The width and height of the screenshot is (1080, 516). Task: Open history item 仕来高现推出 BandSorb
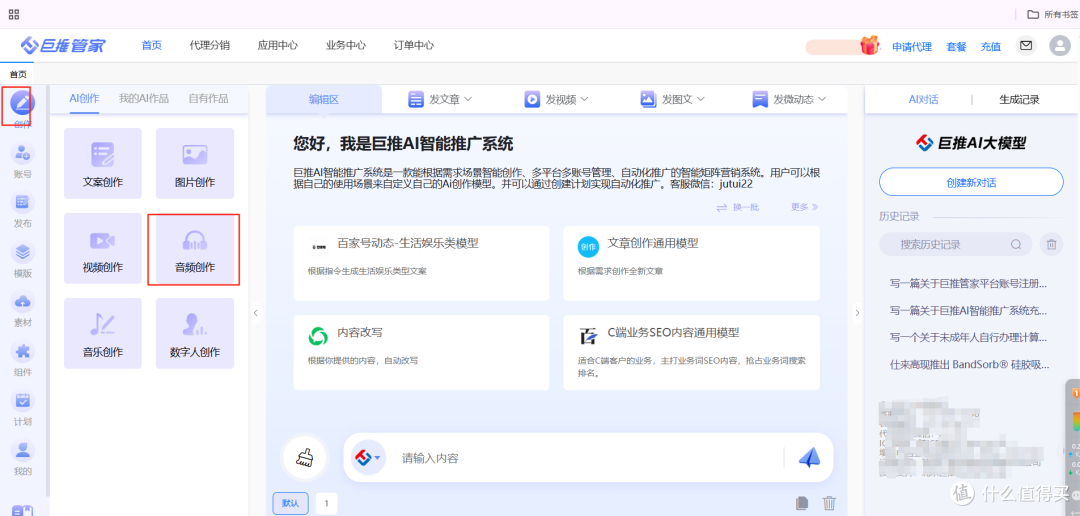coord(969,365)
